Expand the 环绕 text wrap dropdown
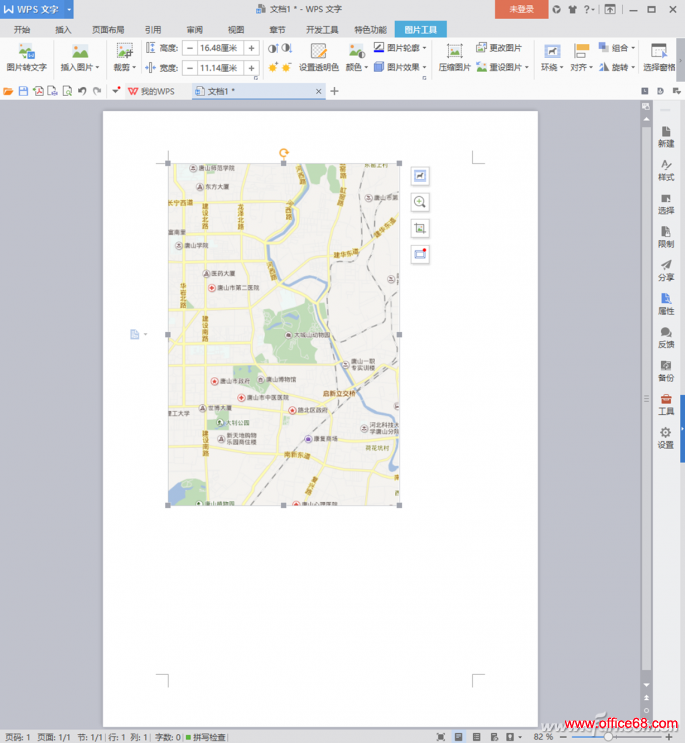The height and width of the screenshot is (743, 685). point(552,68)
